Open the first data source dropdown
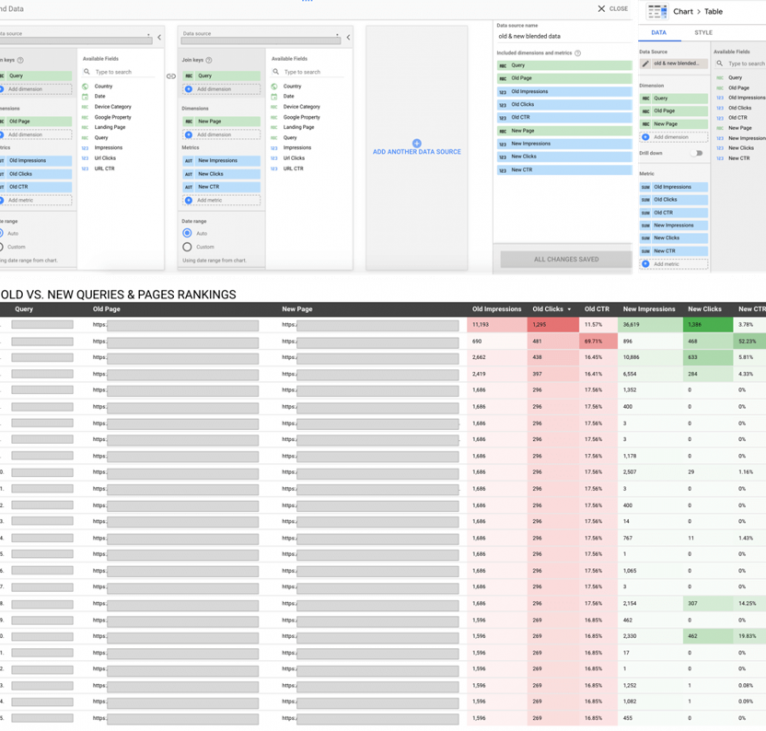The height and width of the screenshot is (731, 766). (75, 41)
